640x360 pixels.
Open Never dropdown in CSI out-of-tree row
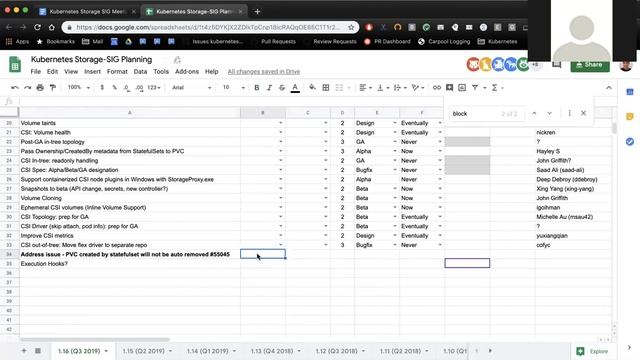(x=440, y=245)
